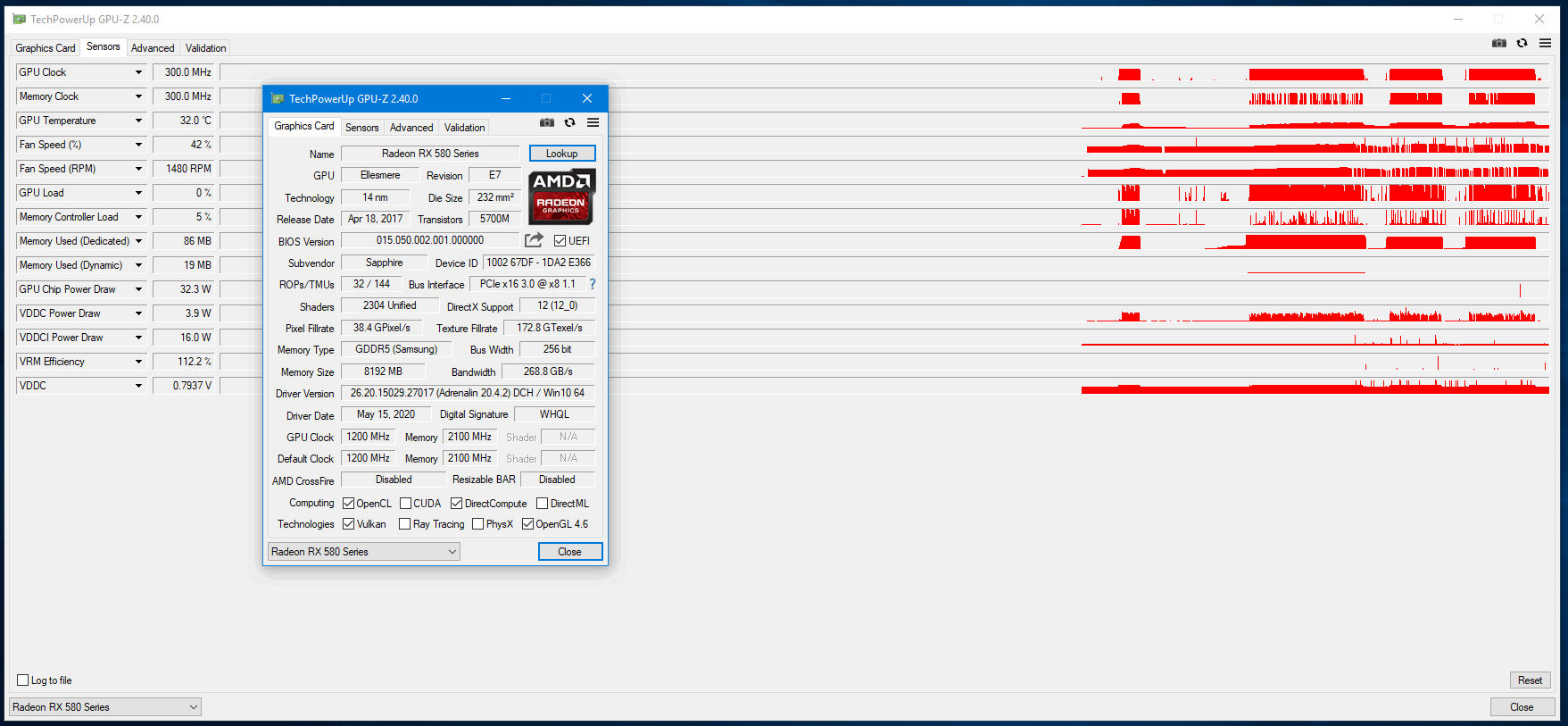Open Fan Speed (RPM) sensor dropdown arrow
Viewport: 1568px width, 726px height.
[x=138, y=169]
